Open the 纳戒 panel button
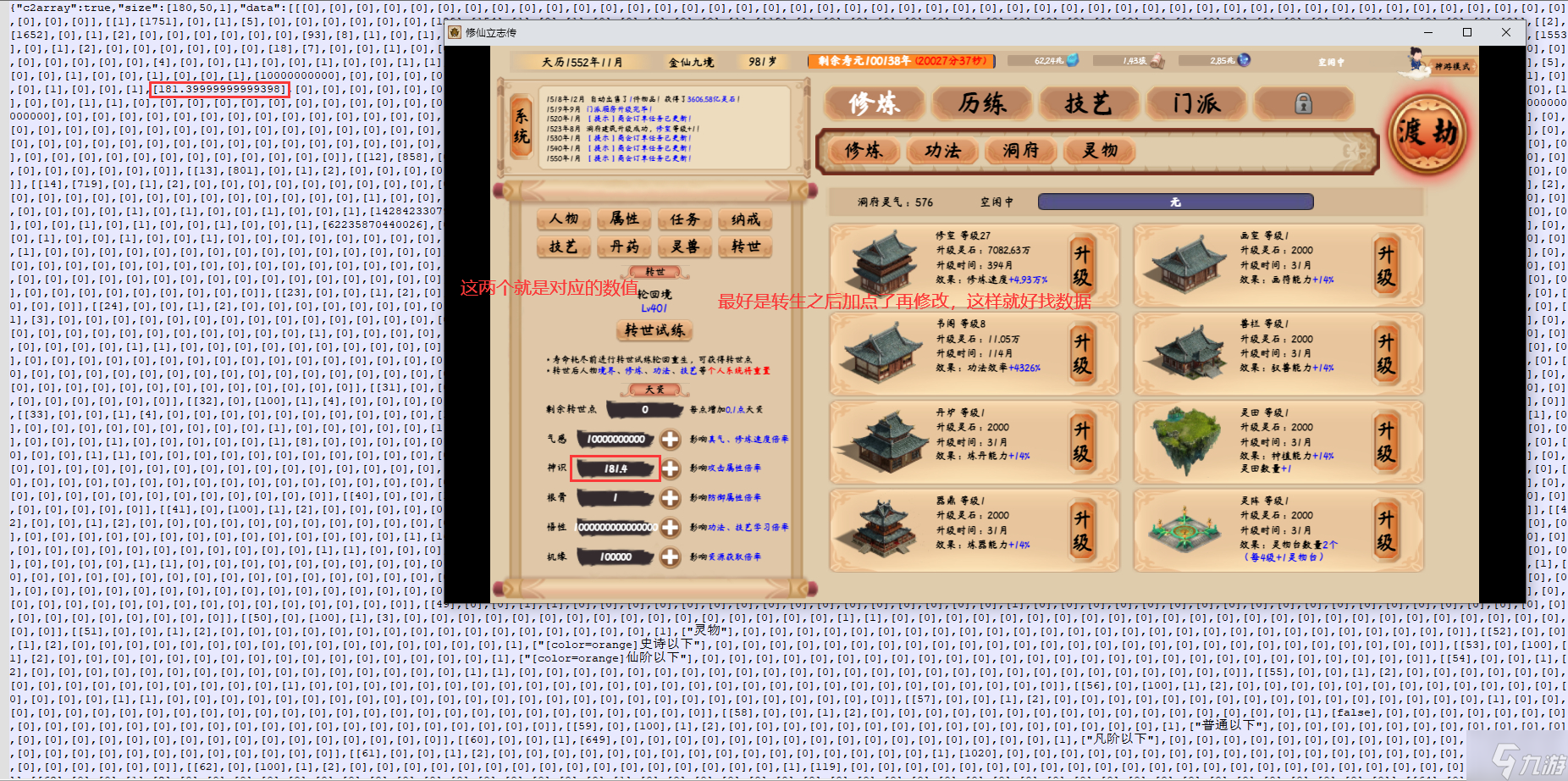This screenshot has height=781, width=1568. 745,219
